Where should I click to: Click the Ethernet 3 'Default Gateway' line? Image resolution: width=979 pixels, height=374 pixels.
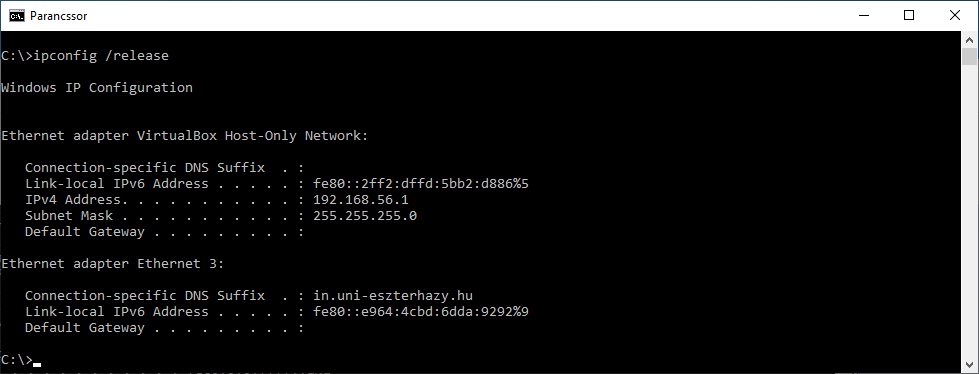click(x=164, y=328)
